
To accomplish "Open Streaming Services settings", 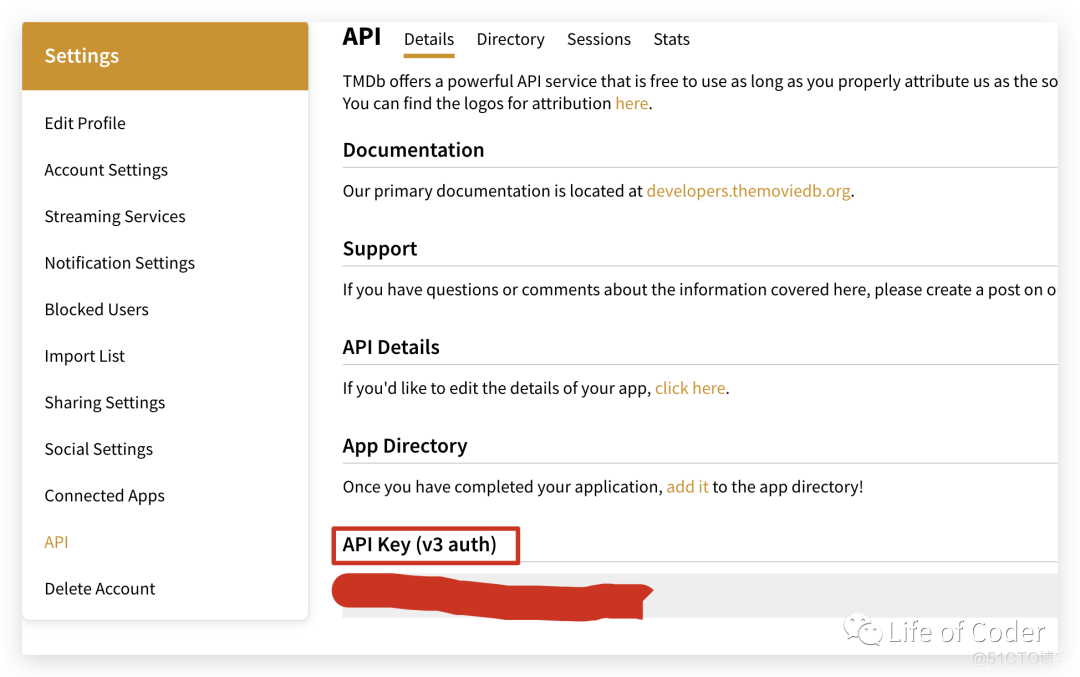I will point(115,216).
